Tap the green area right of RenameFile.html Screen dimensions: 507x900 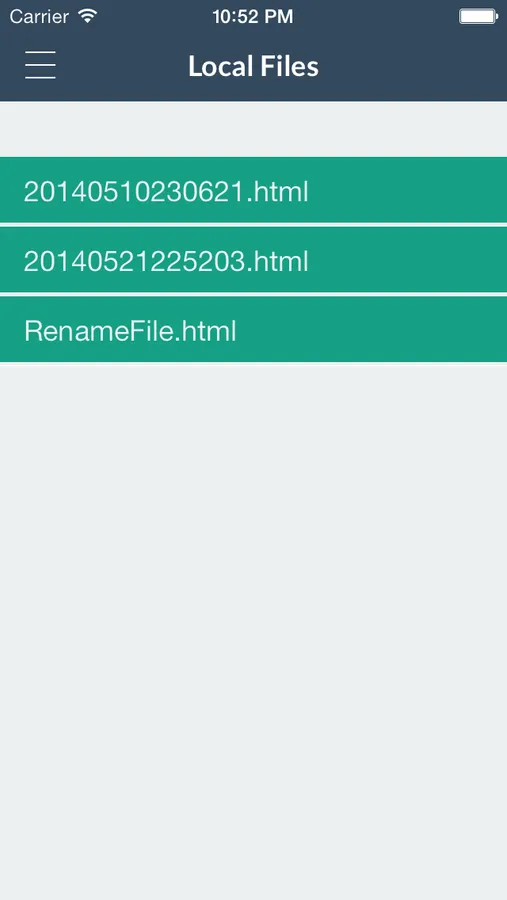click(372, 329)
